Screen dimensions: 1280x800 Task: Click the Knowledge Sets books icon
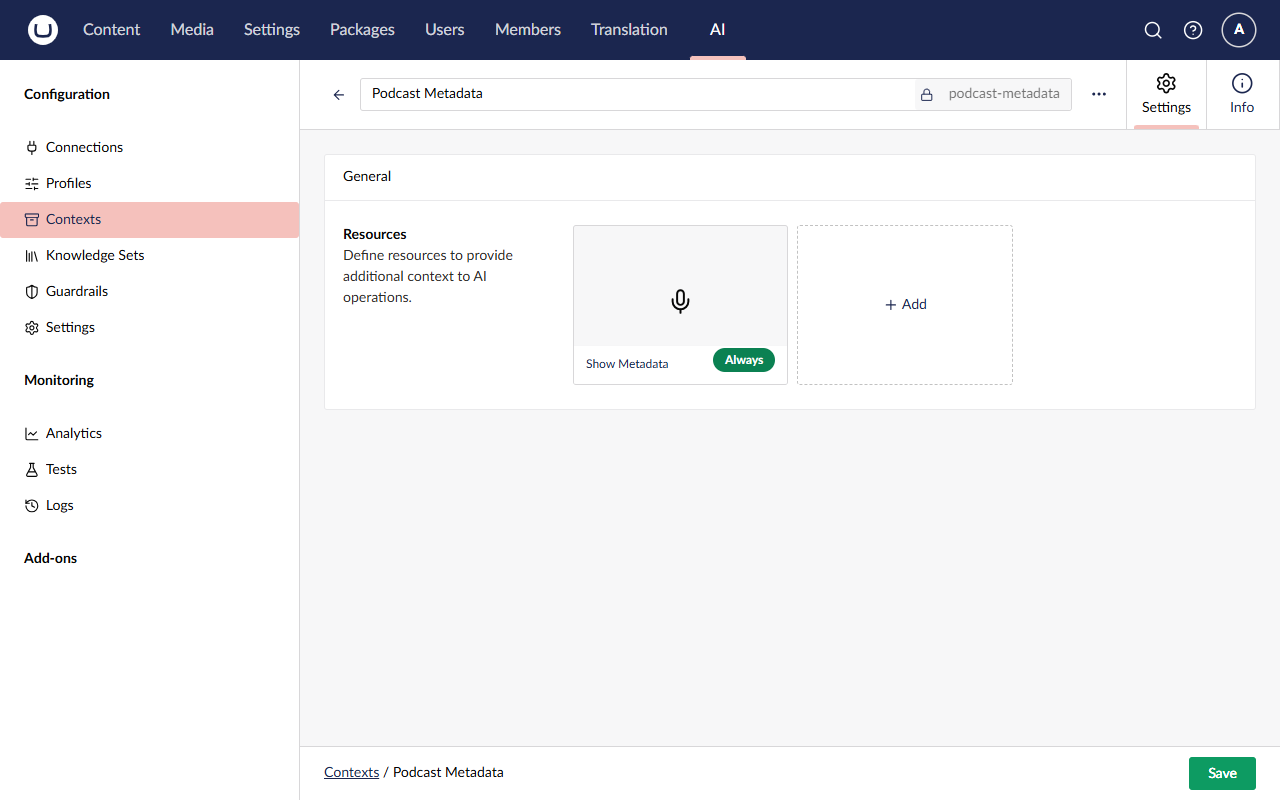point(32,255)
